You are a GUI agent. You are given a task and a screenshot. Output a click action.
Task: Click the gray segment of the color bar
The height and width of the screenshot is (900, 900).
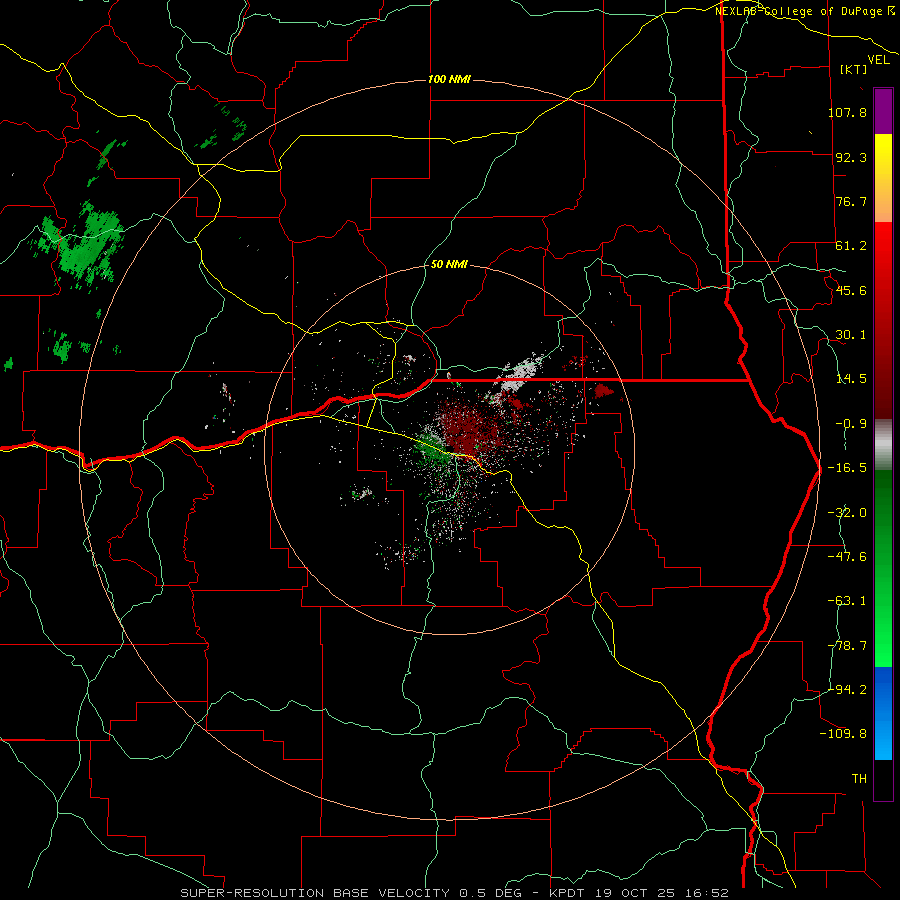point(883,445)
